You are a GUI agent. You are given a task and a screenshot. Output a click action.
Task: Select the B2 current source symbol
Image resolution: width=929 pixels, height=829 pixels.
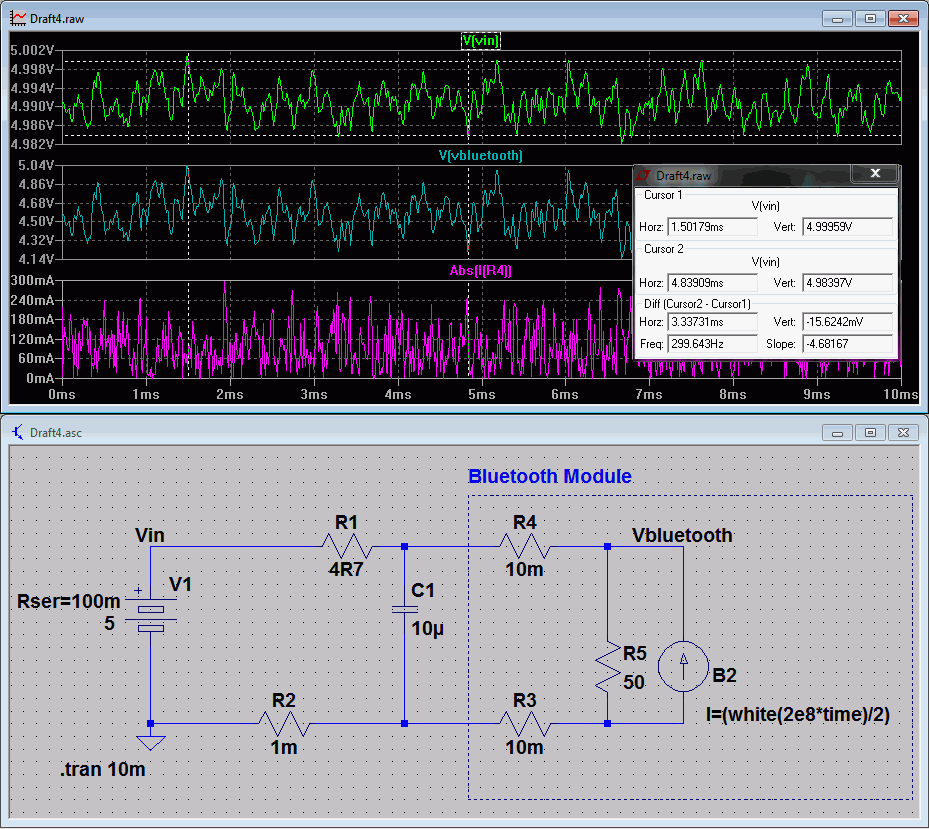(x=683, y=667)
